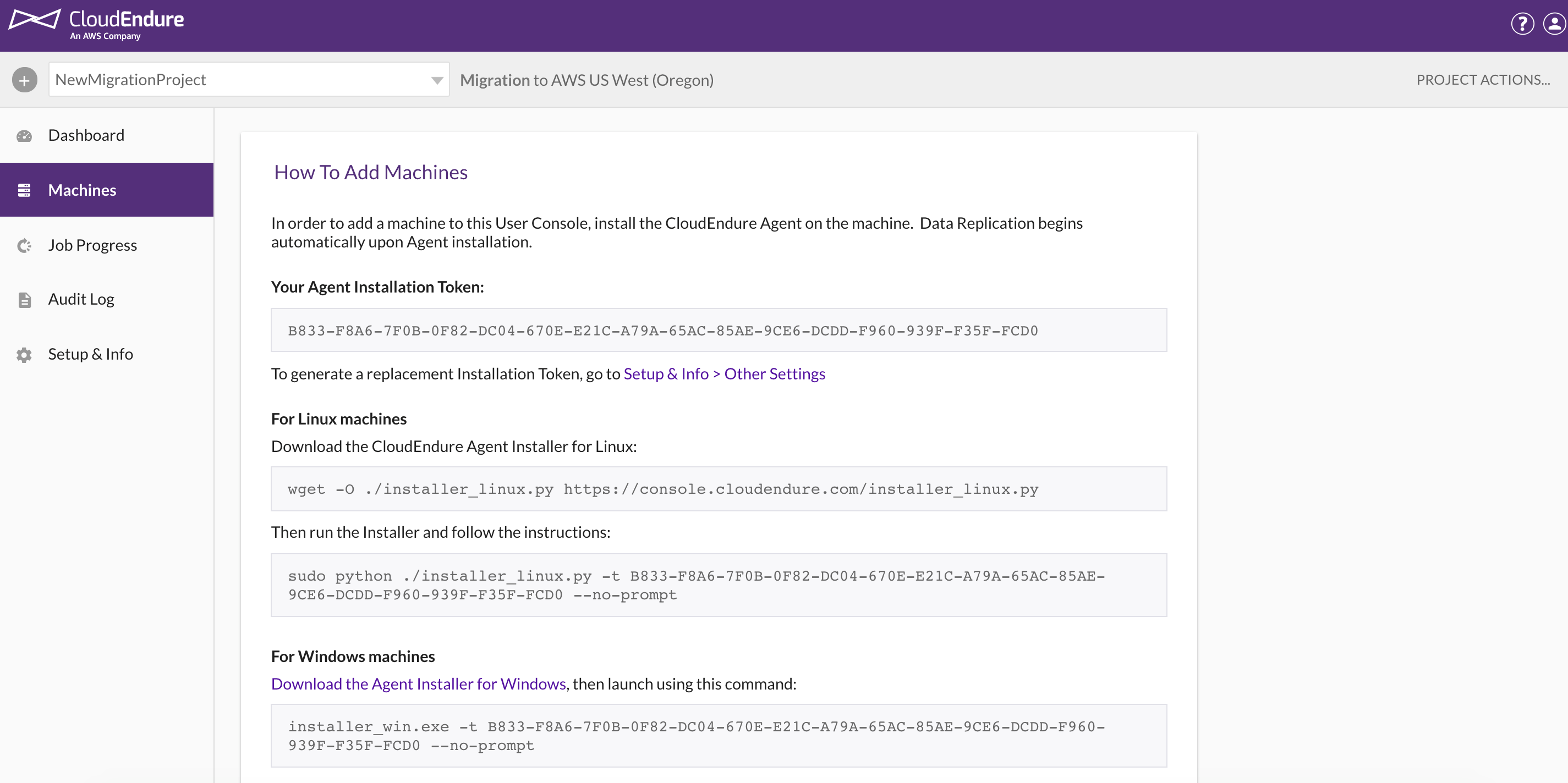The height and width of the screenshot is (783, 1568).
Task: Go to the Dashboard page
Action: tap(86, 135)
